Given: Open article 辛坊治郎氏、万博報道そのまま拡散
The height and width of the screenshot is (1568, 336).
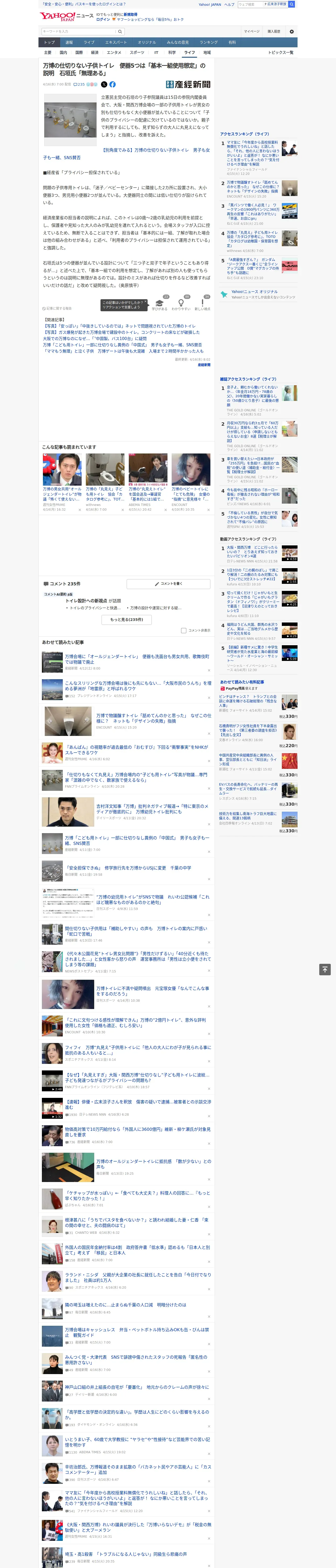Looking at the screenshot, I should 138,1469.
